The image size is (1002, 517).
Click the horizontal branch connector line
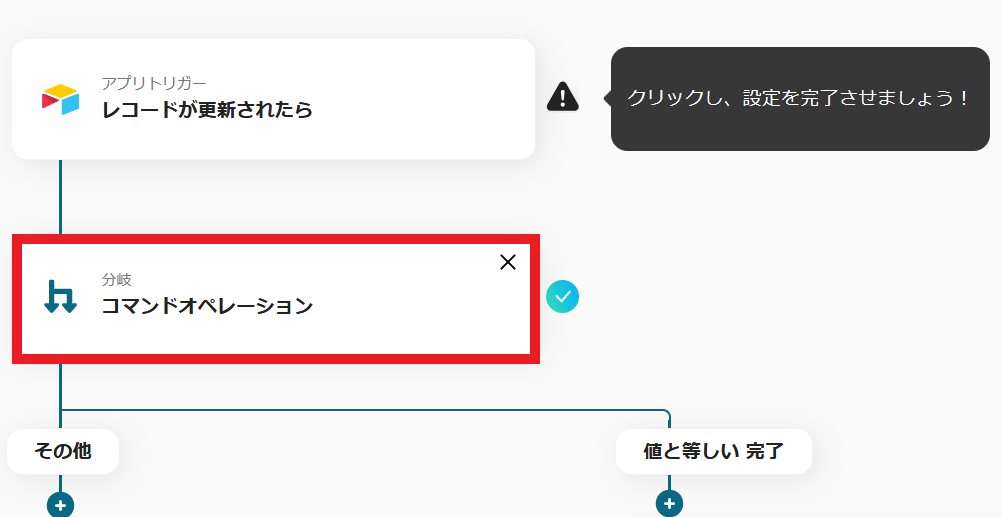tap(364, 410)
